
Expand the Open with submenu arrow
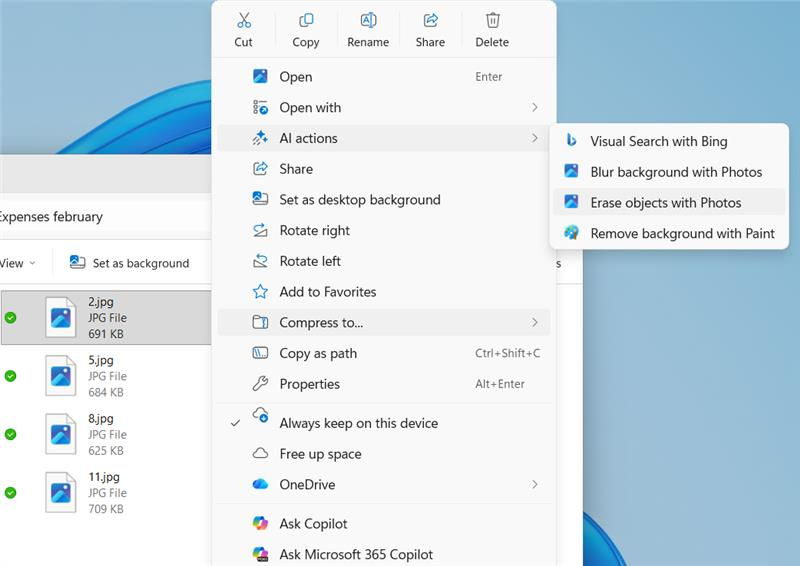[535, 107]
